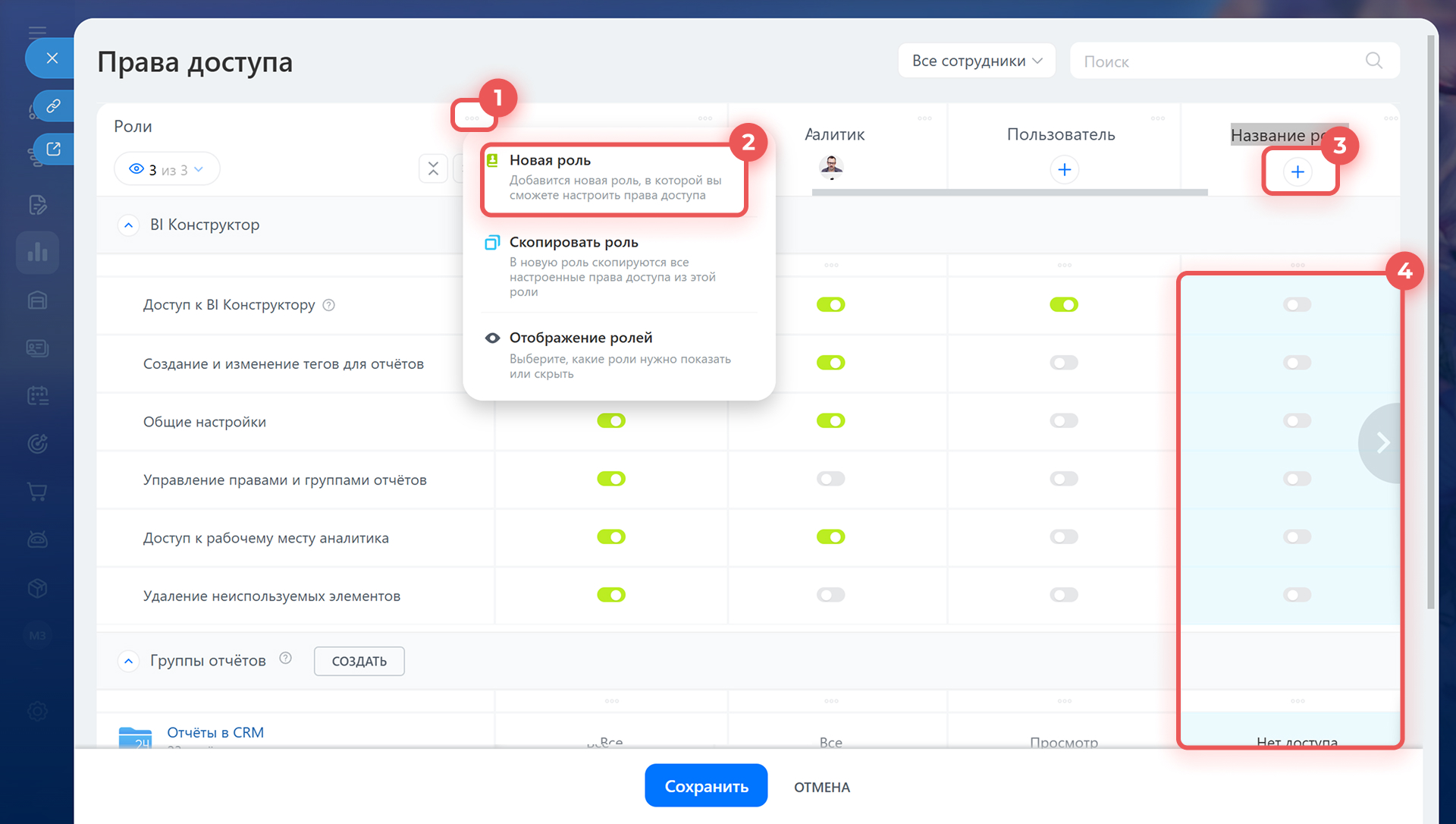
Task: Select Скопировать роль menu item
Action: click(x=573, y=242)
